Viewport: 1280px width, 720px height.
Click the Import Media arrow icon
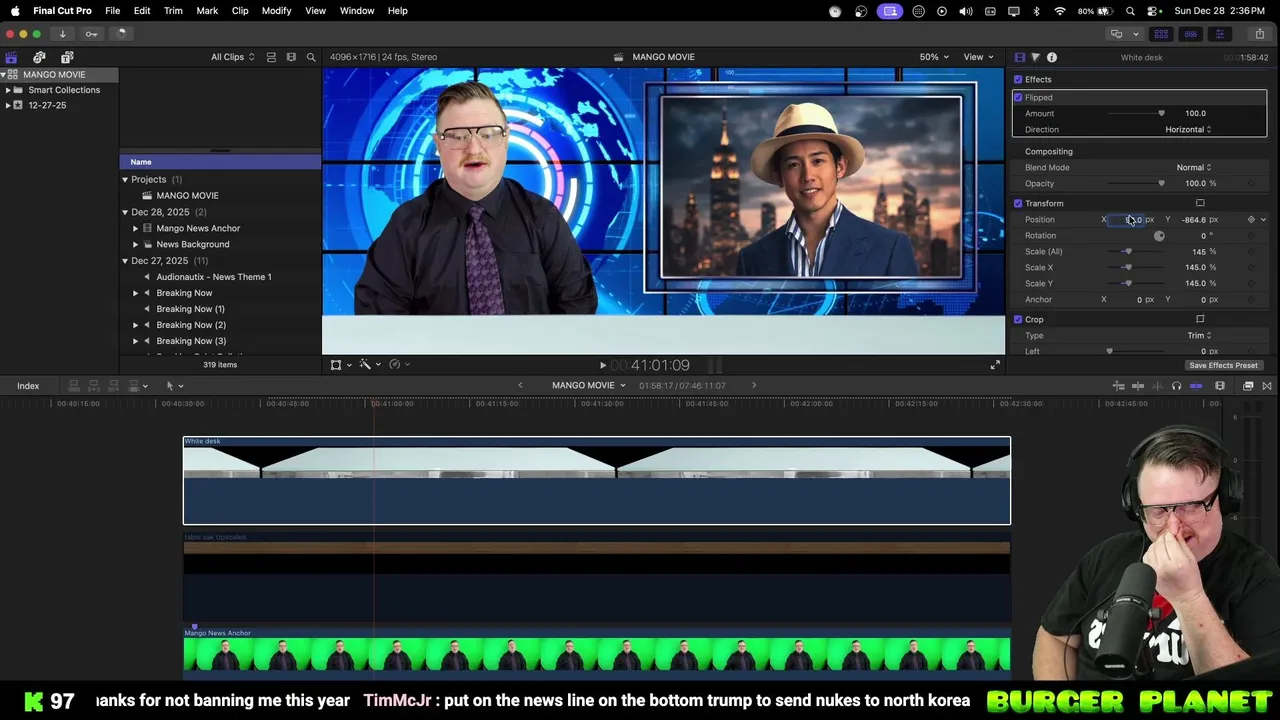point(62,33)
